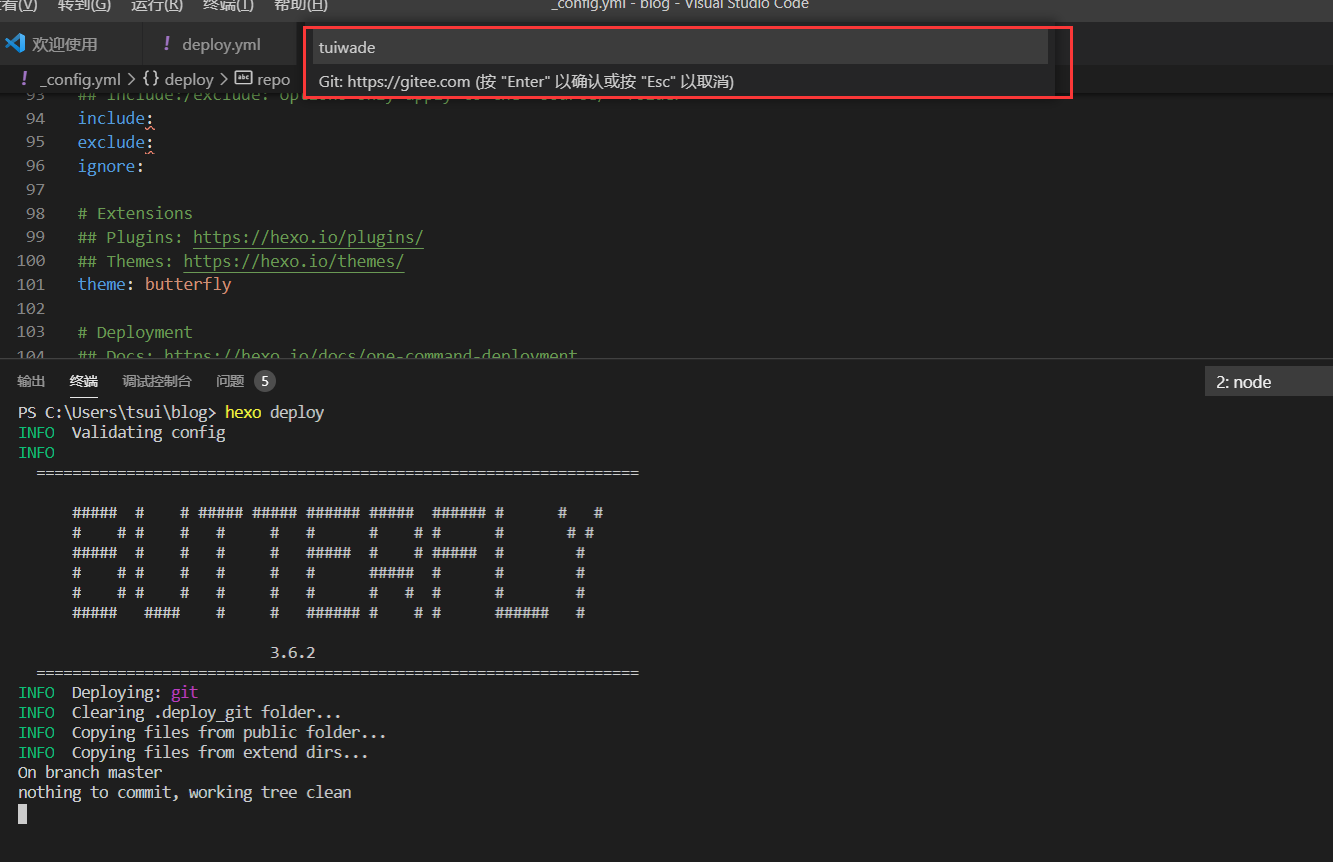Open the 帮助(H) menu
1333x862 pixels.
click(x=301, y=5)
